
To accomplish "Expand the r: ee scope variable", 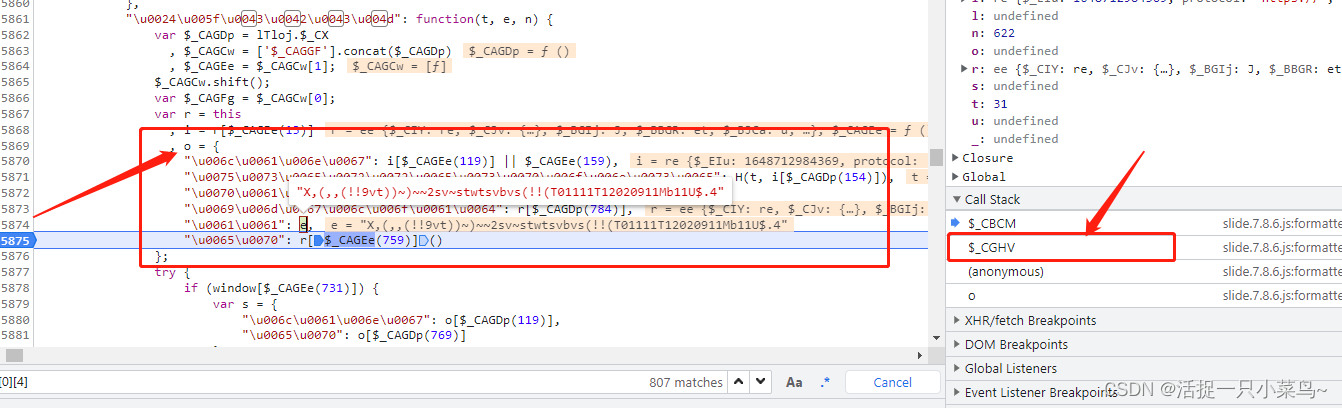I will click(x=964, y=69).
